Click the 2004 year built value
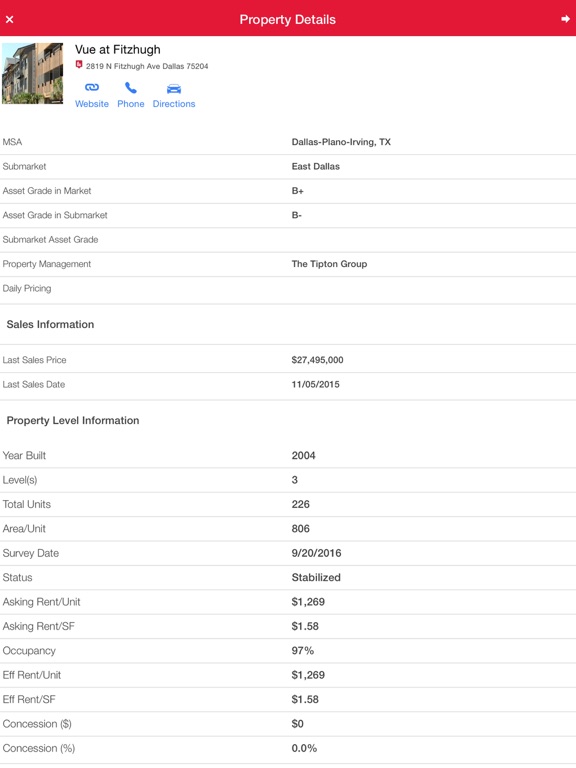 (304, 456)
